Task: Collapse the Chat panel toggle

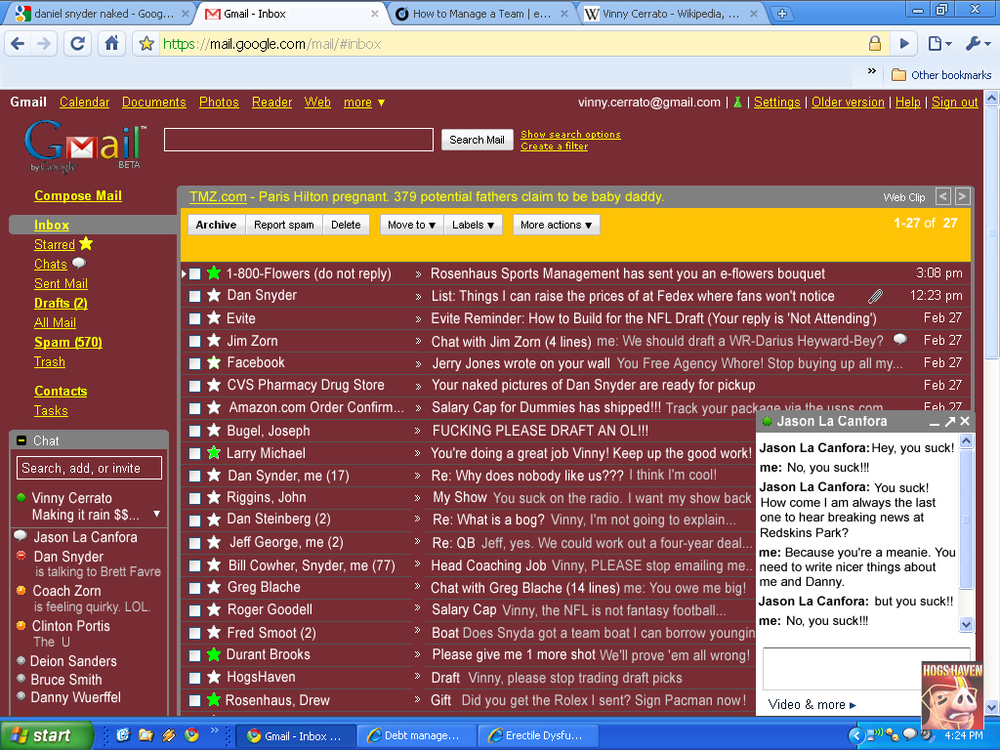Action: pos(22,441)
